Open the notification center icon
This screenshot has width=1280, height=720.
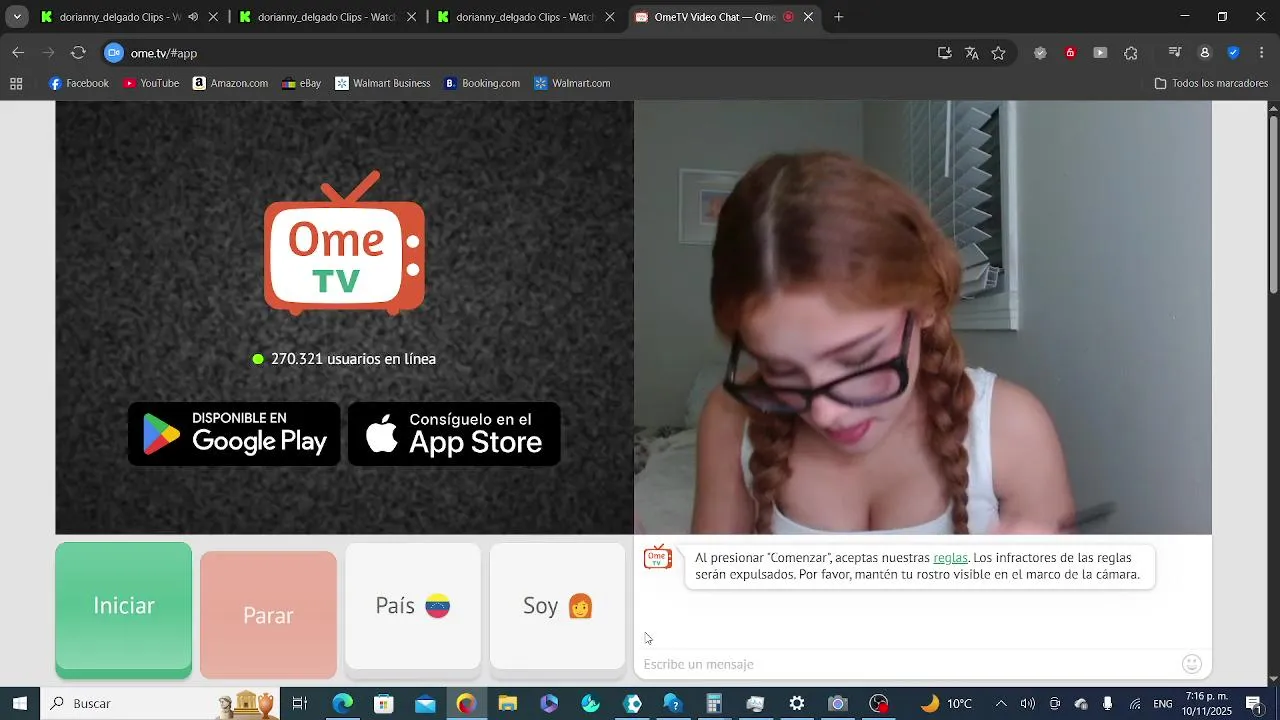coord(1254,703)
